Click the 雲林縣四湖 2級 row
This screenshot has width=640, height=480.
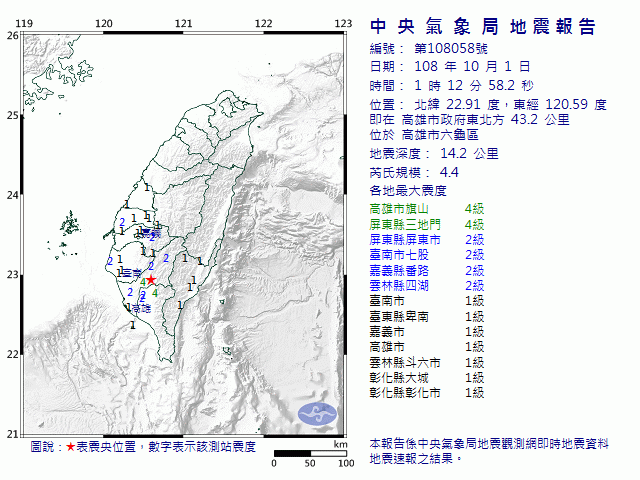(427, 285)
